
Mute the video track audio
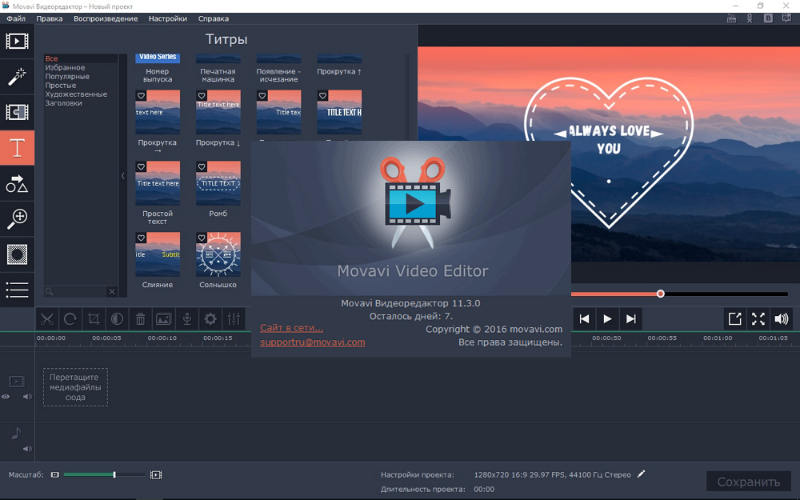tap(27, 396)
